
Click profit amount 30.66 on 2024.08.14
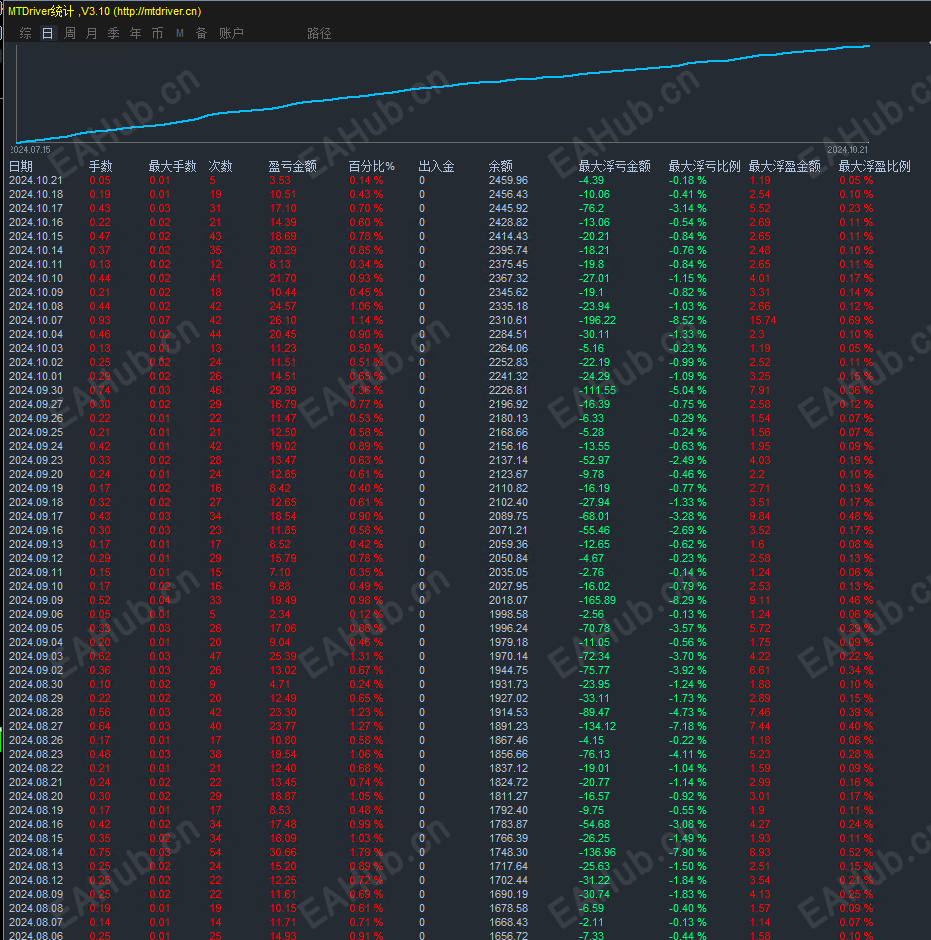click(x=283, y=852)
